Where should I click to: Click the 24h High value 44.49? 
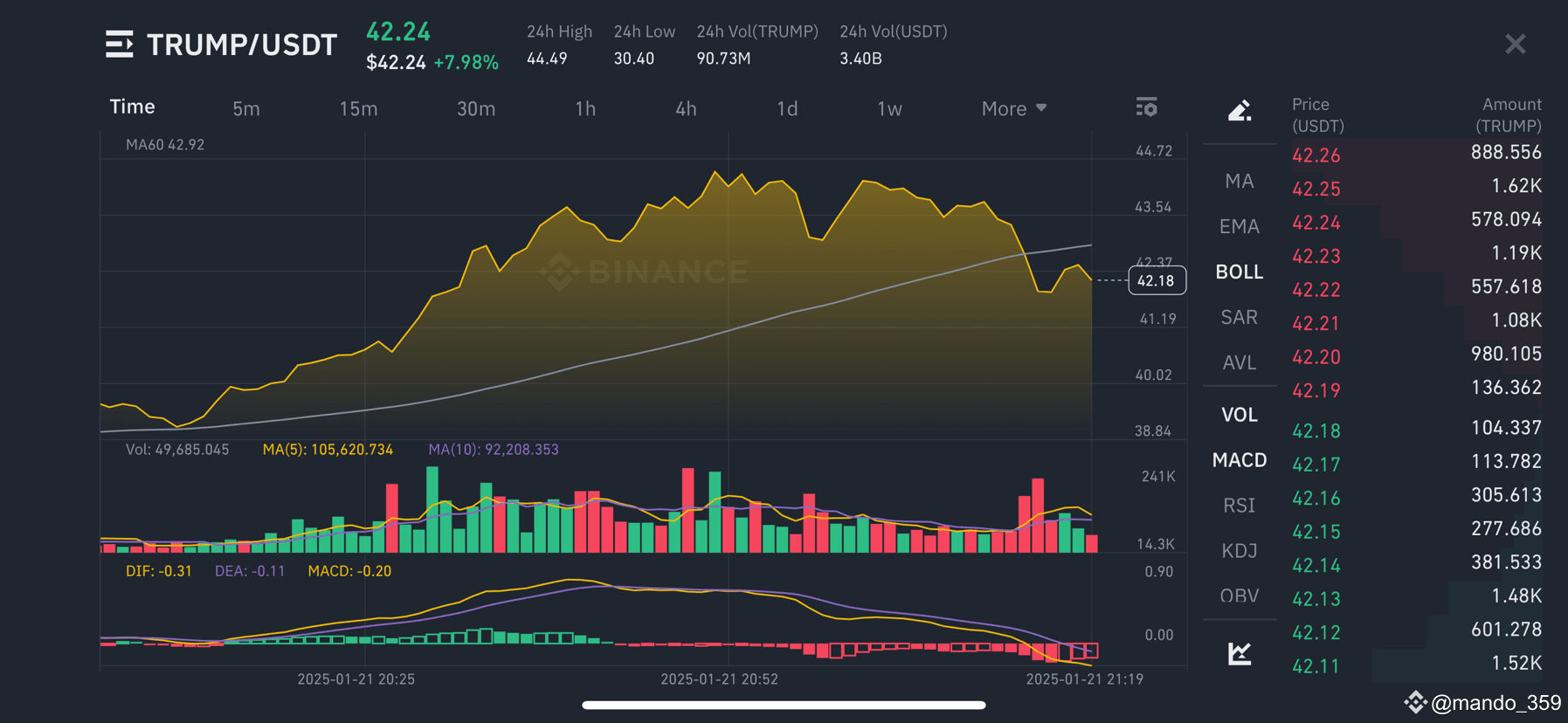click(547, 59)
